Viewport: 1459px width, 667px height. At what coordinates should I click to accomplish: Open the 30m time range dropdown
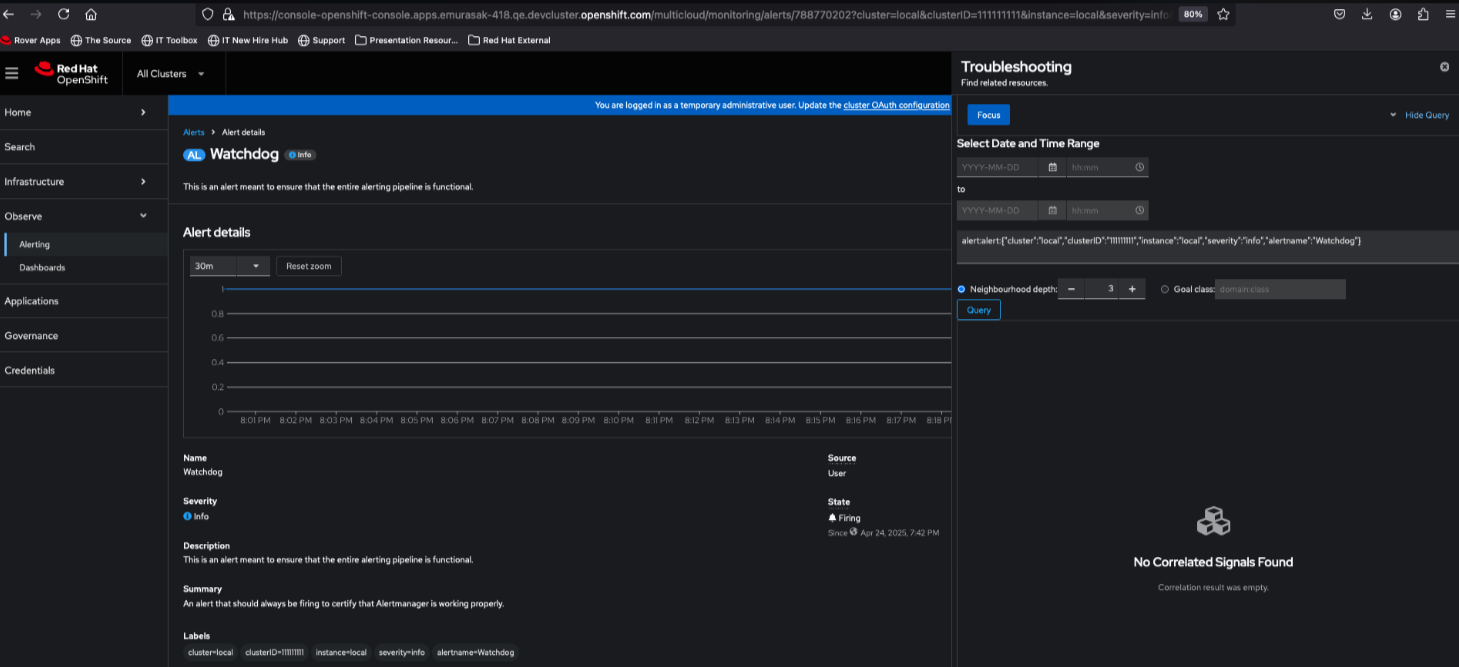(x=230, y=266)
